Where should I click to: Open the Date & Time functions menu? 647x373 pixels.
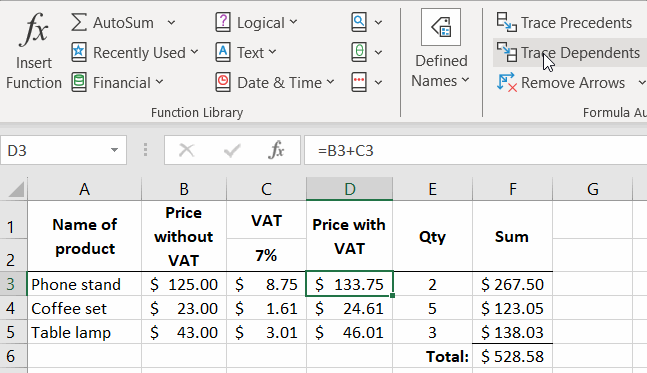coord(275,83)
